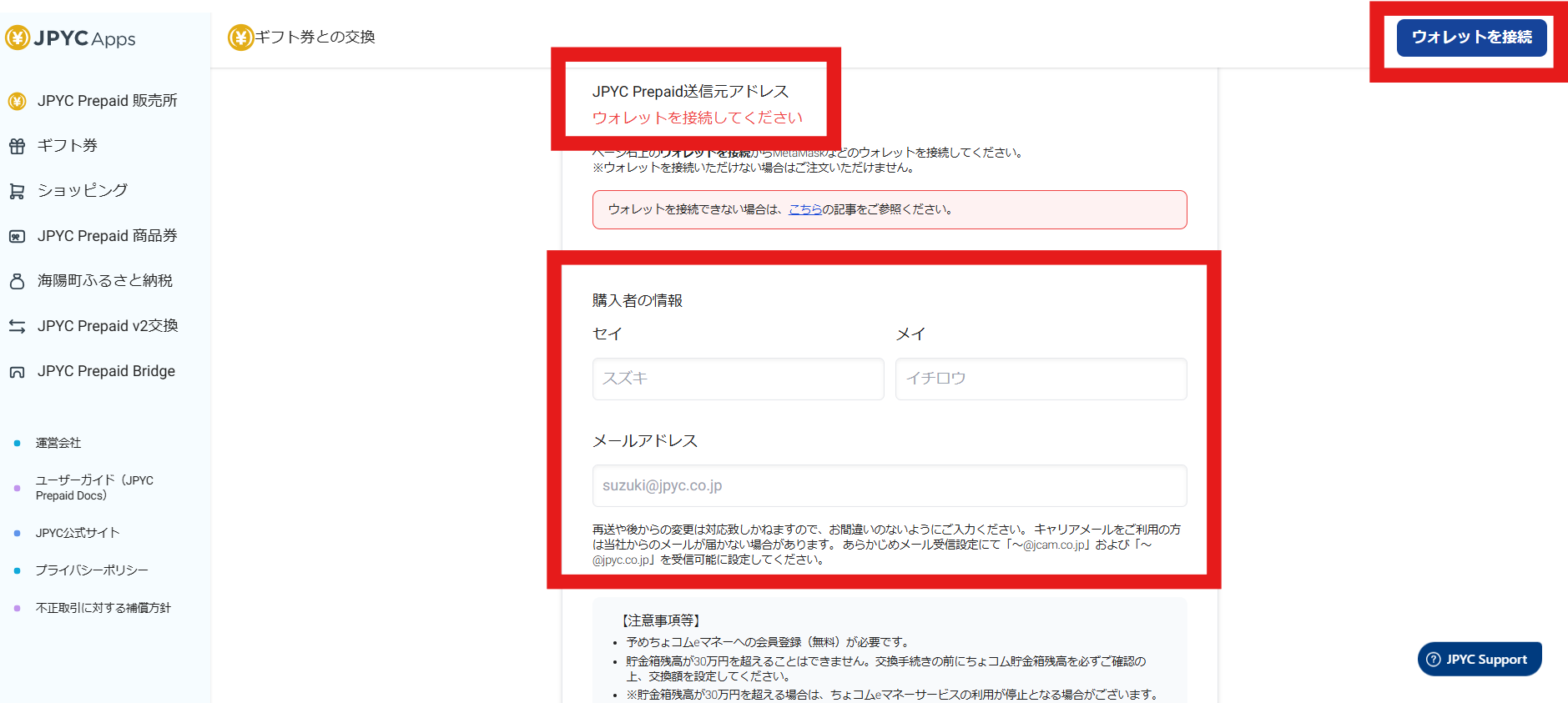Click the bridge icon for JPYC Prepaid Bridge
Screen dimensions: 1568x703
coord(17,372)
